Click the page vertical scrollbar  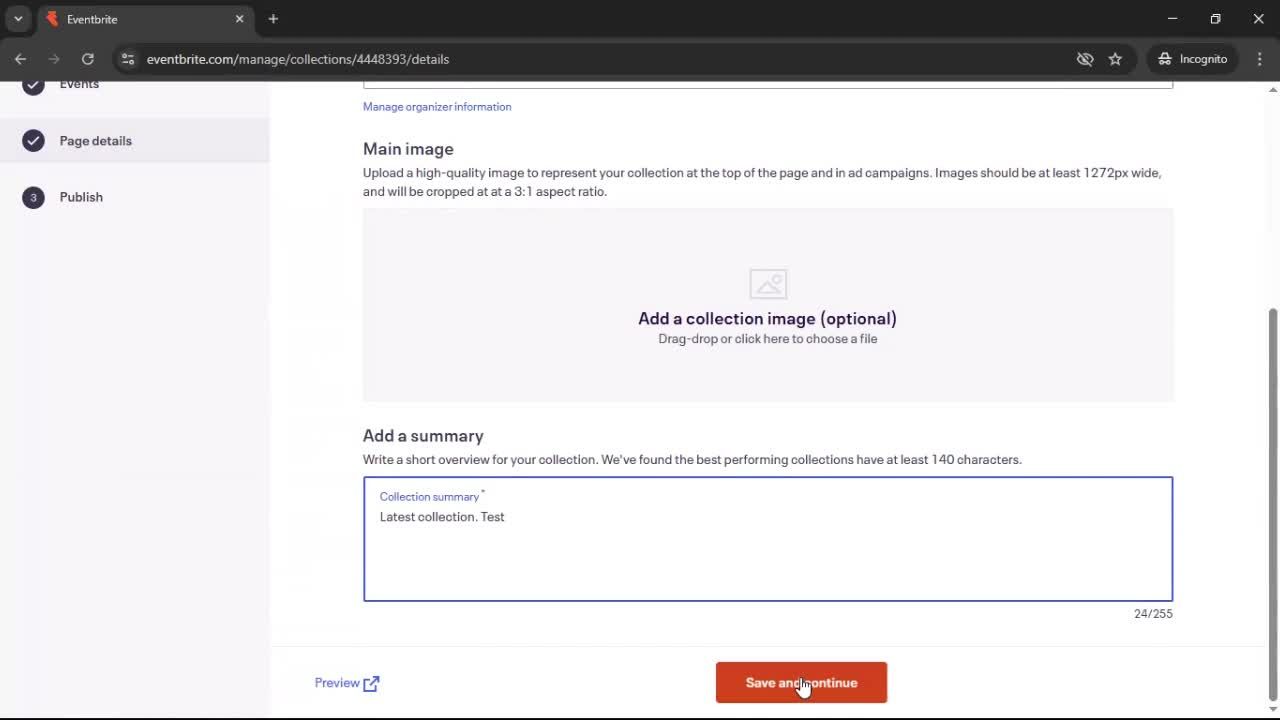(1273, 504)
